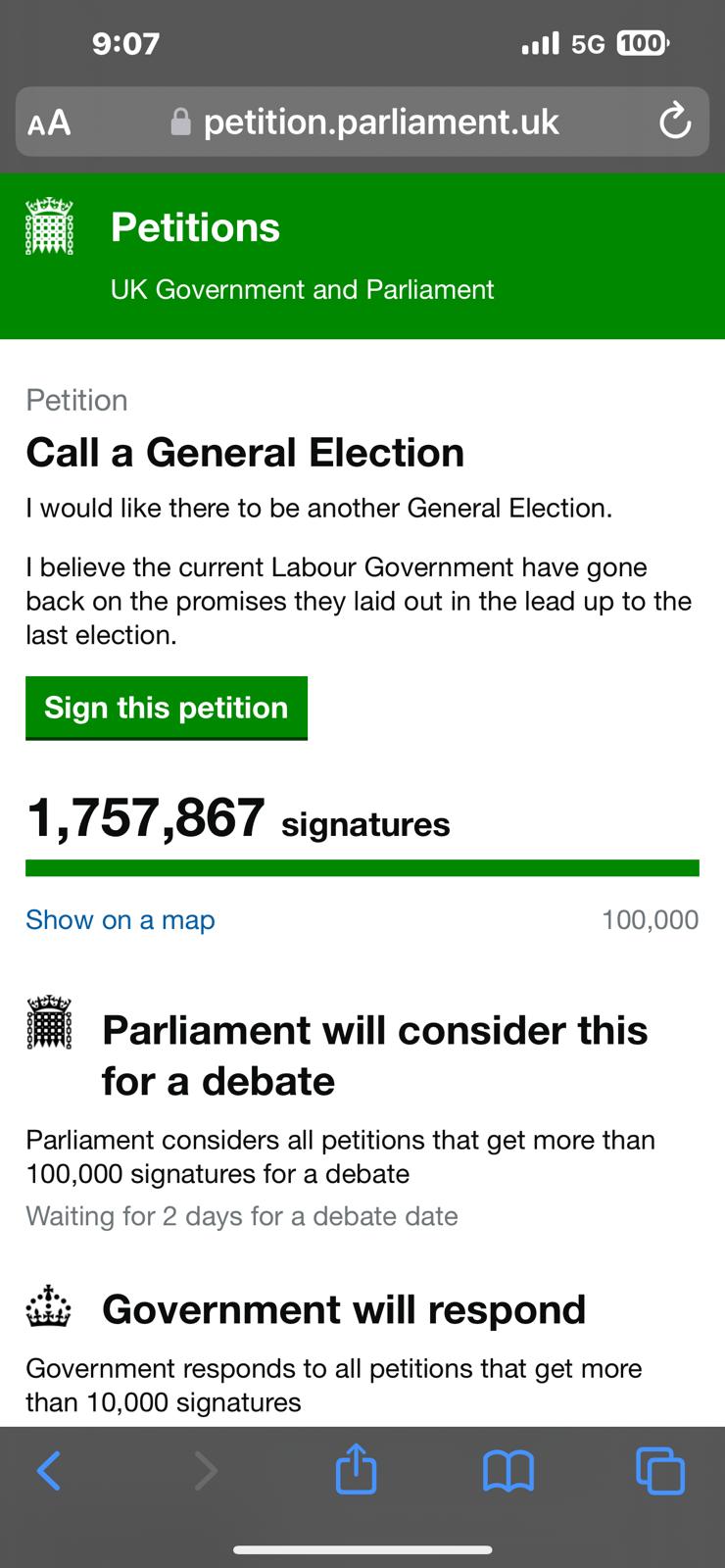This screenshot has height=1568, width=725.
Task: Show all open Safari tabs
Action: 660,1471
